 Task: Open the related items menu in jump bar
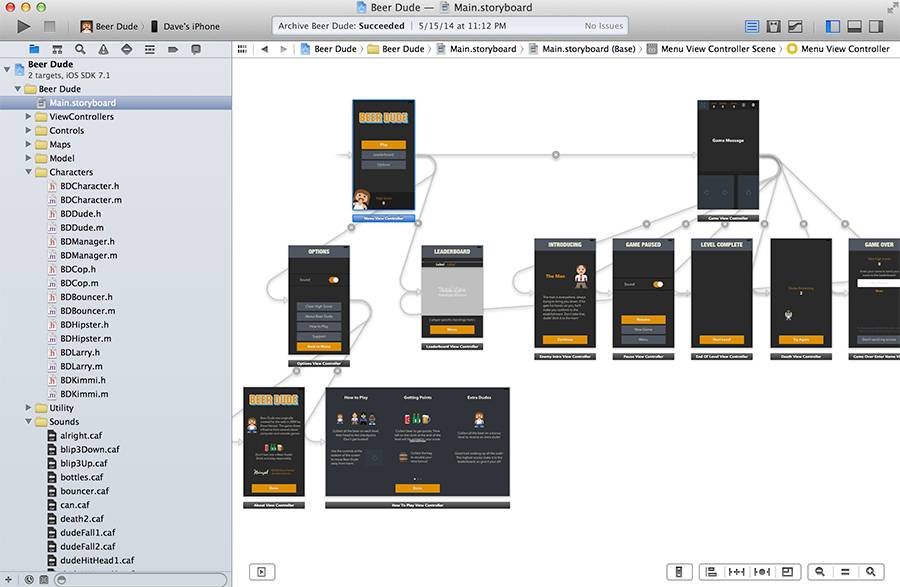(242, 49)
